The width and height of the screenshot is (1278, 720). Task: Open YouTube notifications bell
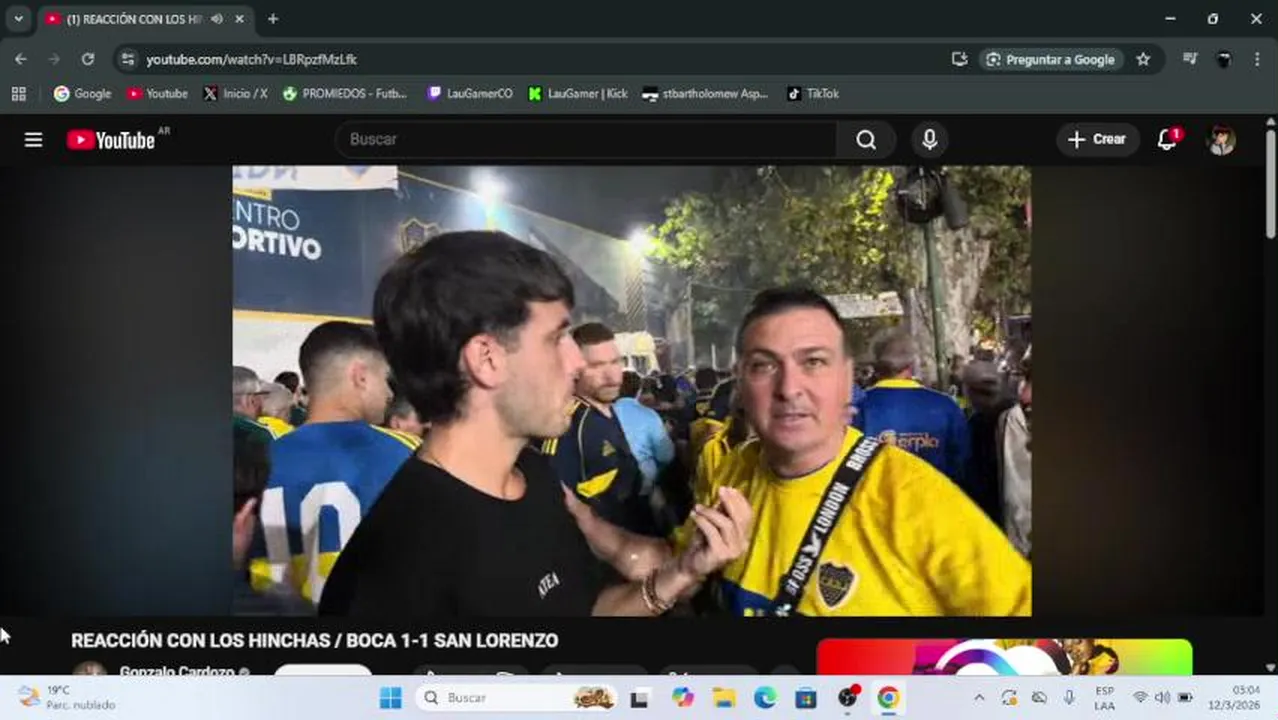1167,140
